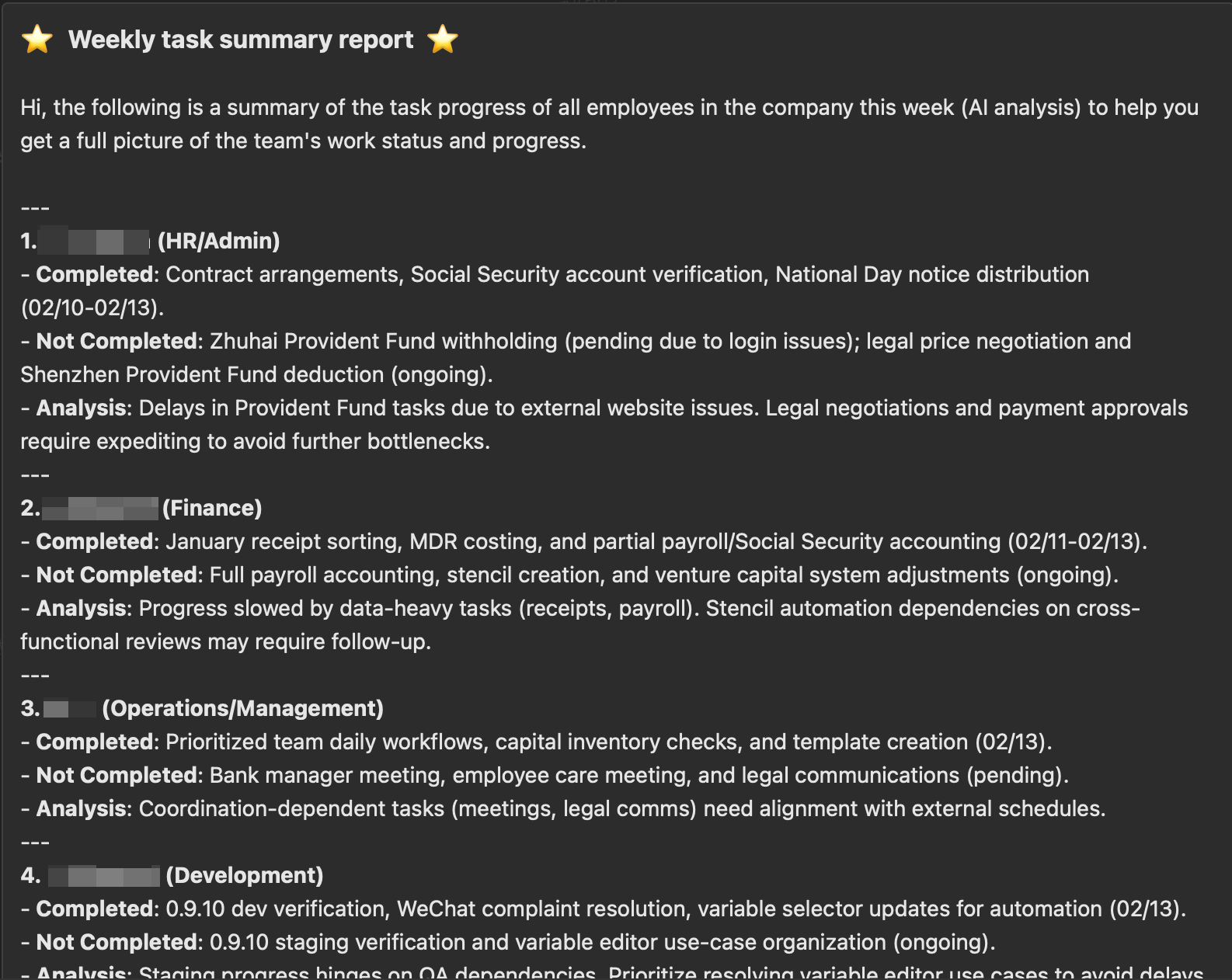Click the (Finance) heading
This screenshot has height=980, width=1232.
212,509
